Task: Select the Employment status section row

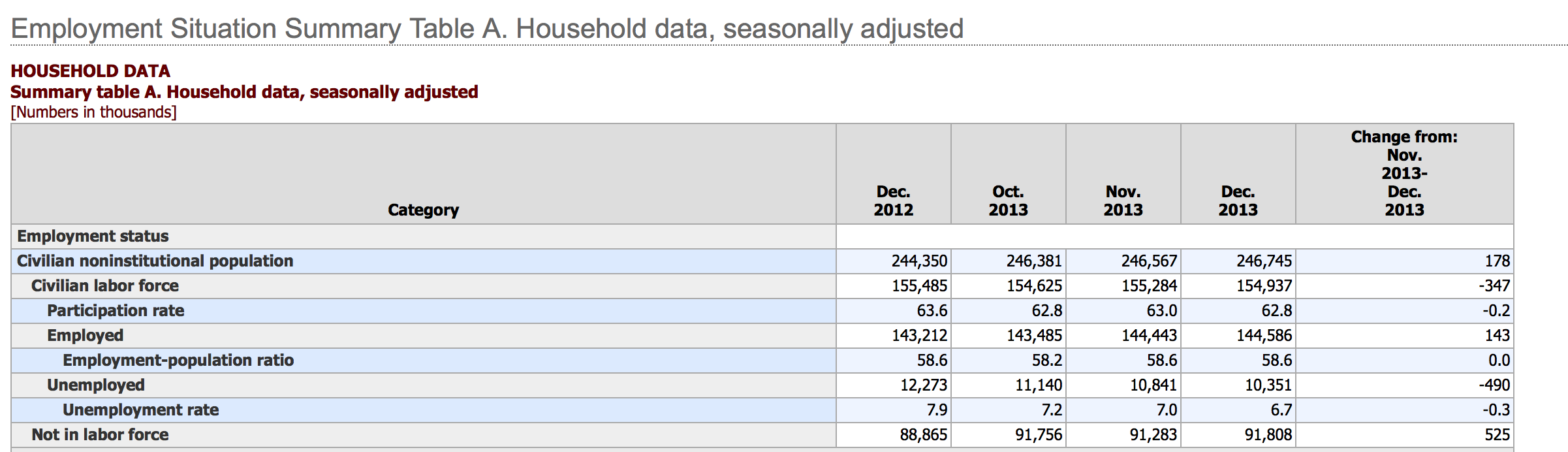Action: [x=93, y=236]
